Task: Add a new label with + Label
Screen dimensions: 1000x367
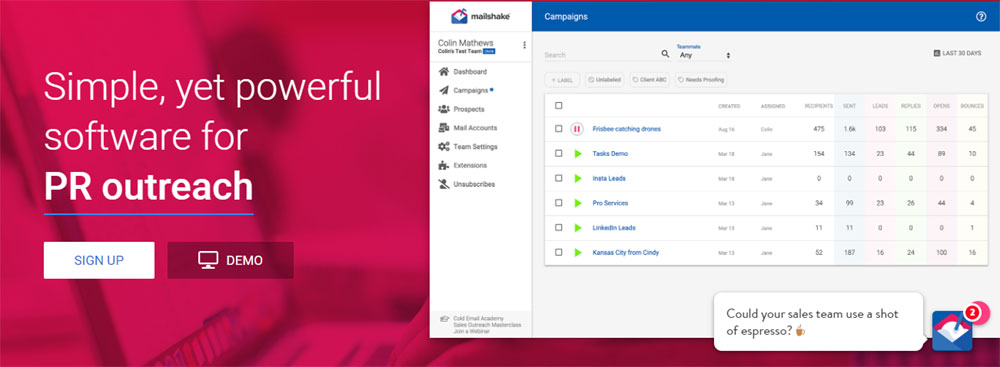Action: (x=562, y=80)
